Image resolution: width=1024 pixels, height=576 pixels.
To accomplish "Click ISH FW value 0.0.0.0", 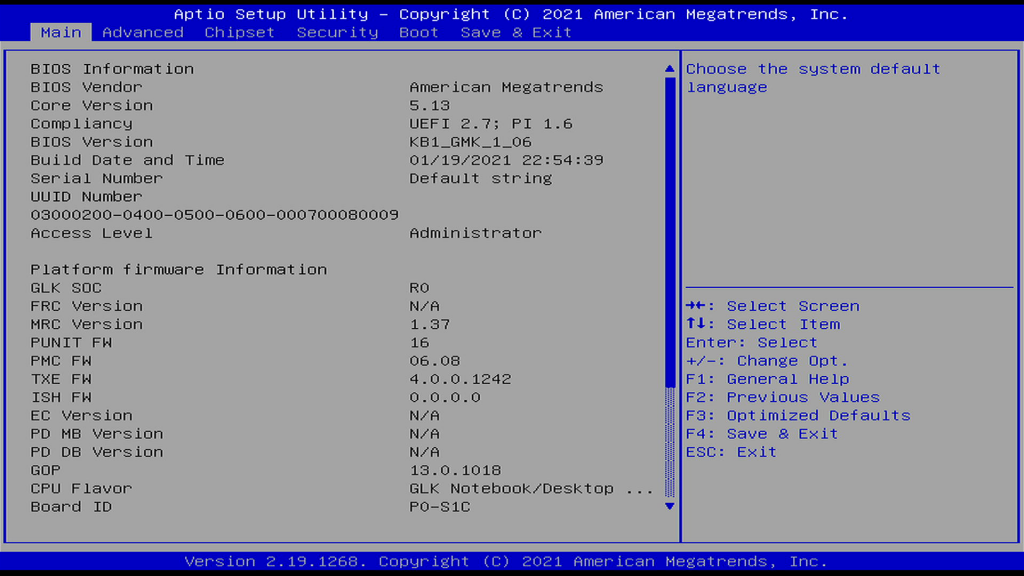I will point(445,398).
